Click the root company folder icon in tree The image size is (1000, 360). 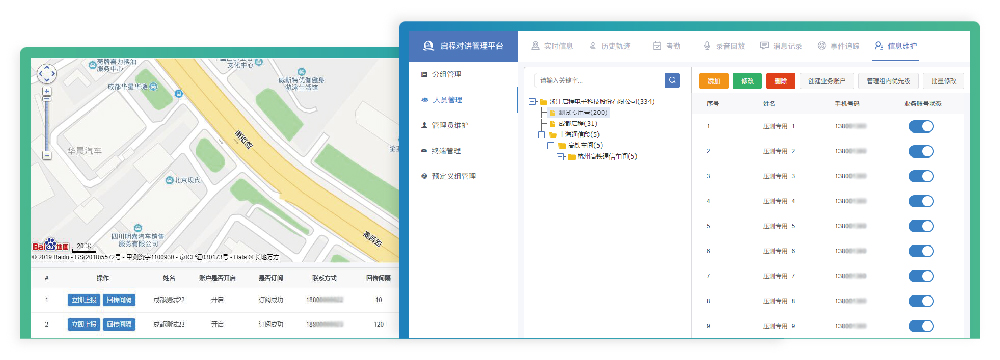point(543,101)
